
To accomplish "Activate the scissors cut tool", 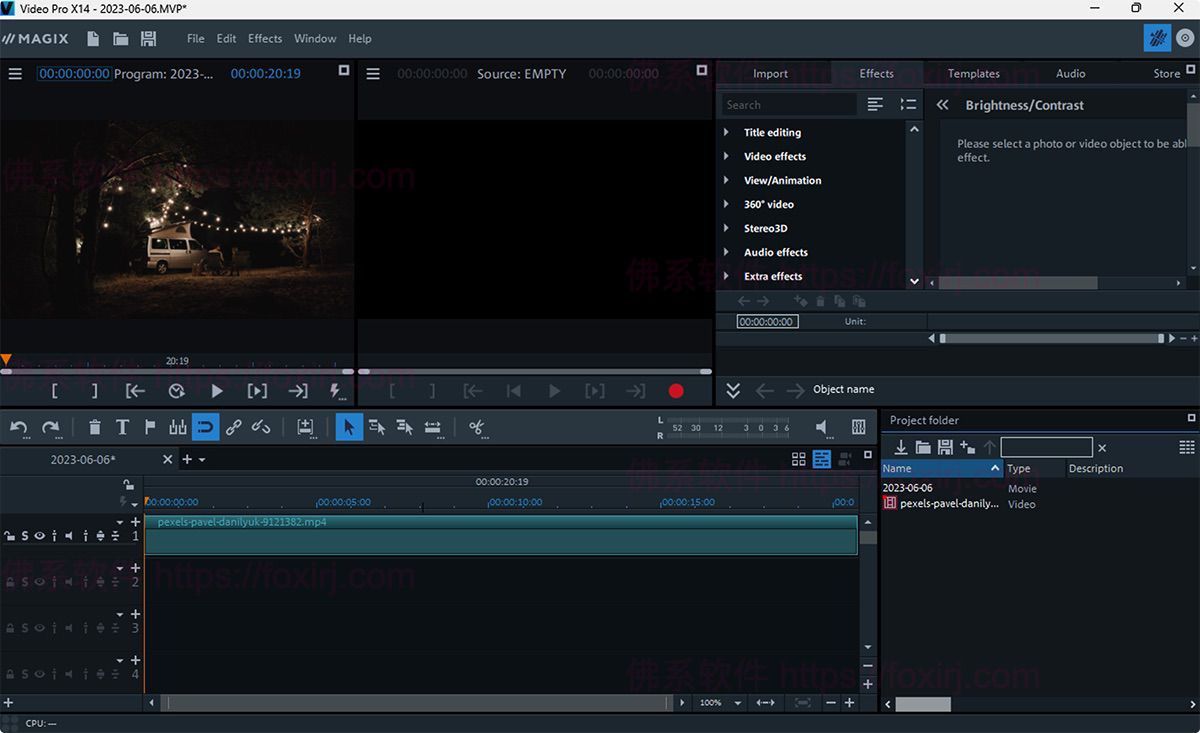I will pyautogui.click(x=477, y=427).
